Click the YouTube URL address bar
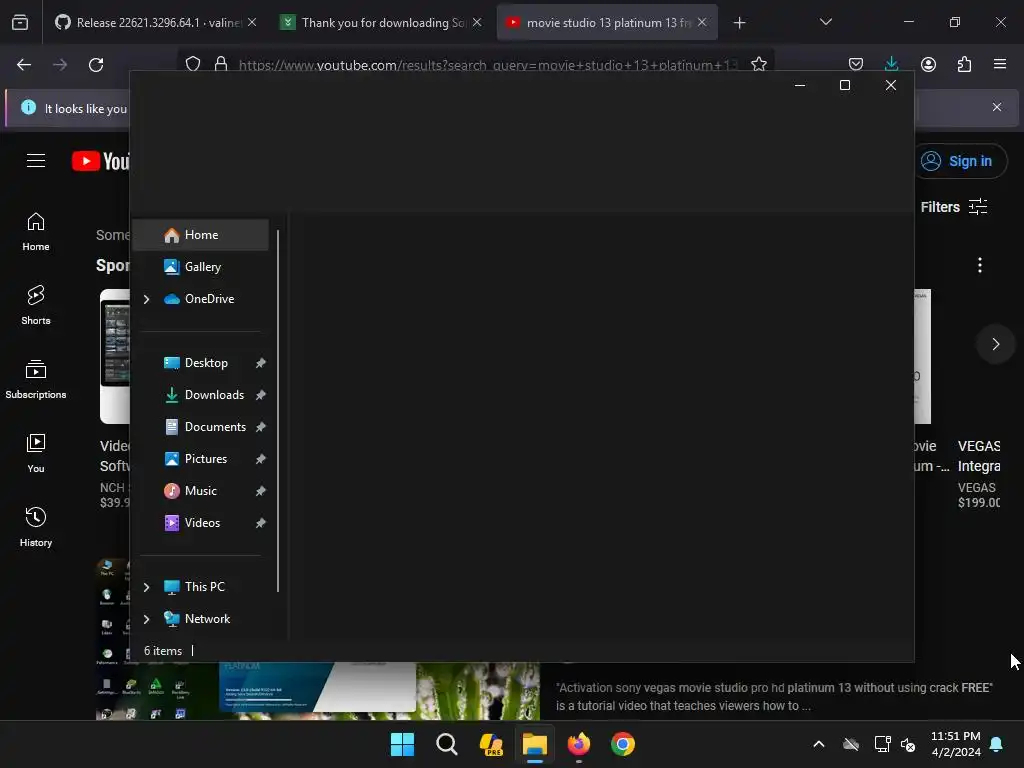The image size is (1024, 768). (488, 65)
